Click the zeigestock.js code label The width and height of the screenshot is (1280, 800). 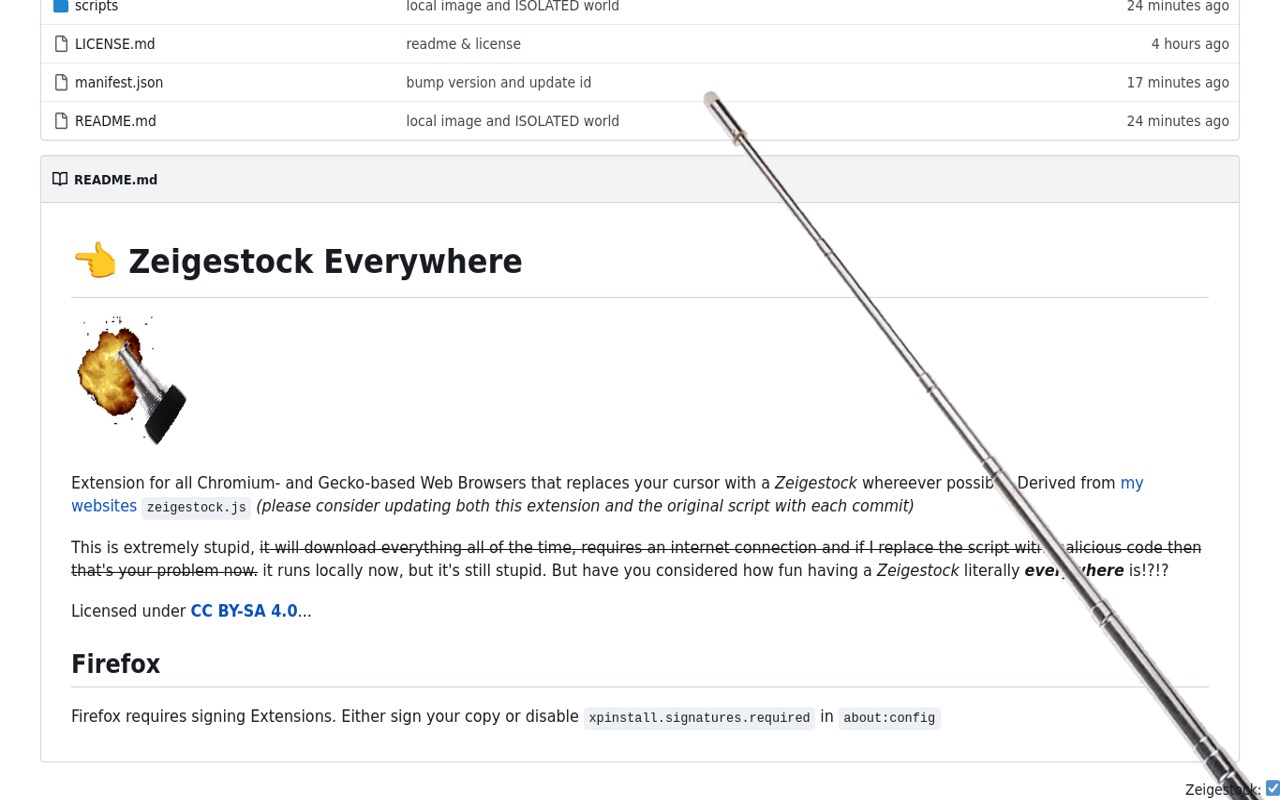coord(196,507)
